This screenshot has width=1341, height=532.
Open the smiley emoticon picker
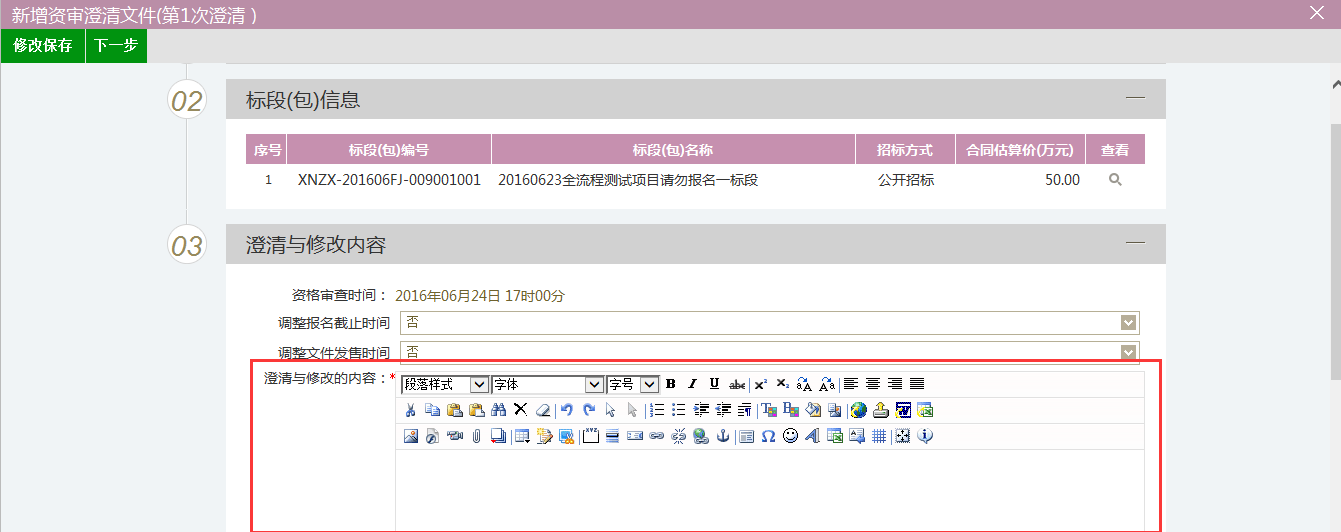point(790,436)
